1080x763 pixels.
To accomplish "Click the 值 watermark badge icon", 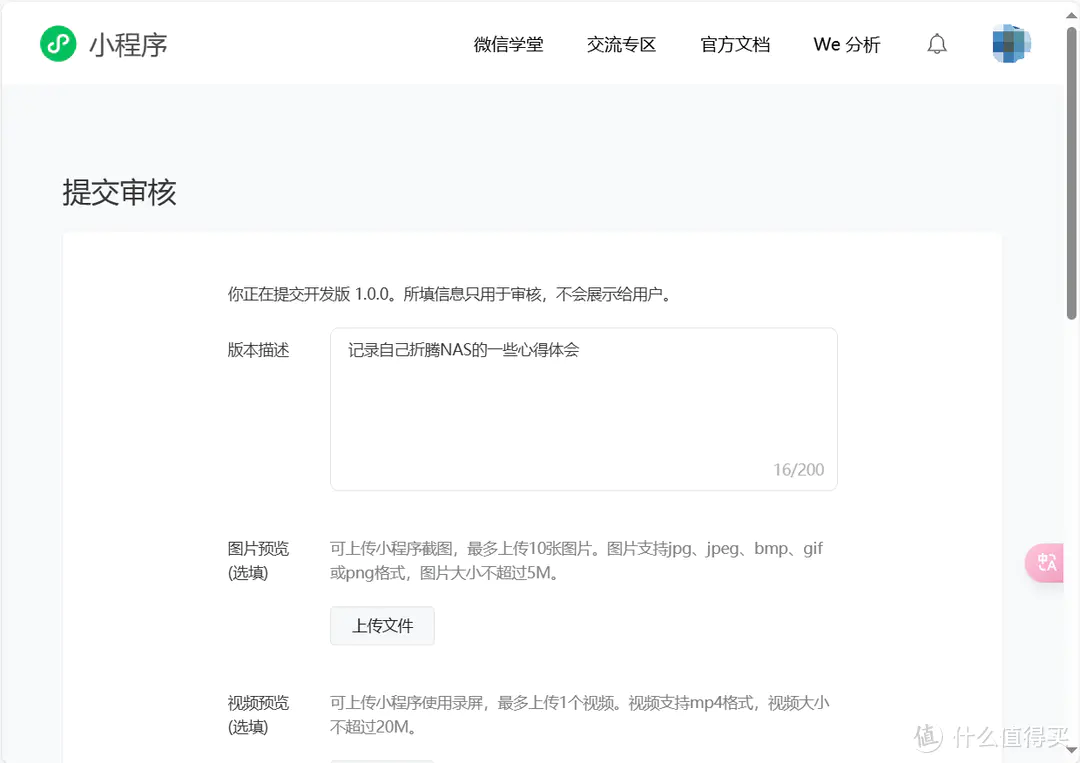I will click(928, 737).
